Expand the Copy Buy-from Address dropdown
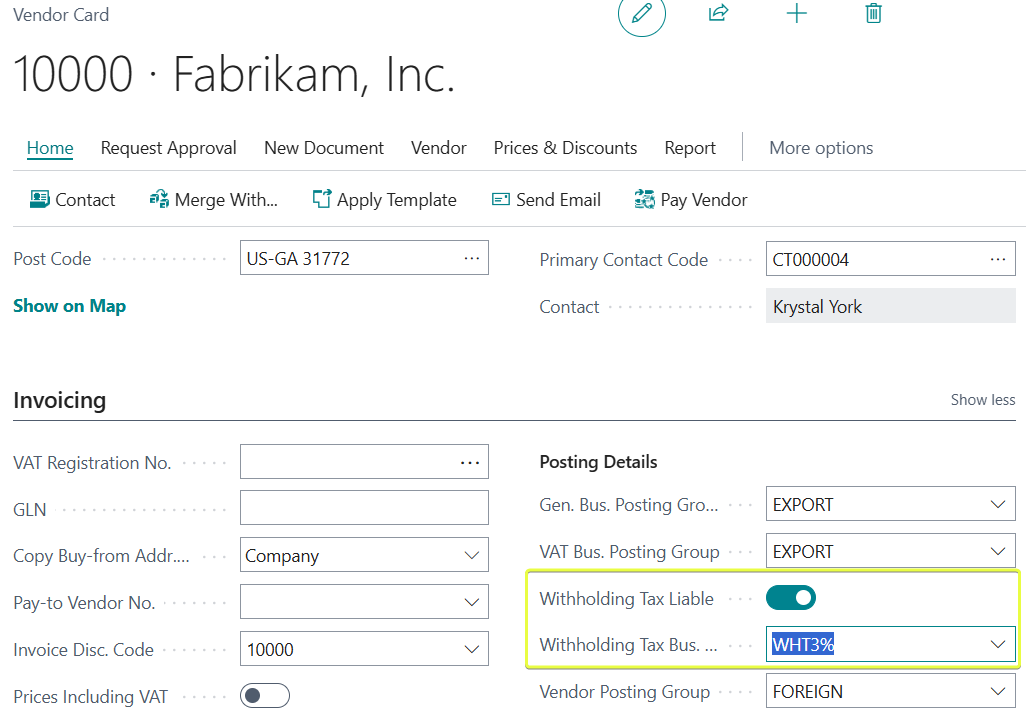 click(471, 556)
